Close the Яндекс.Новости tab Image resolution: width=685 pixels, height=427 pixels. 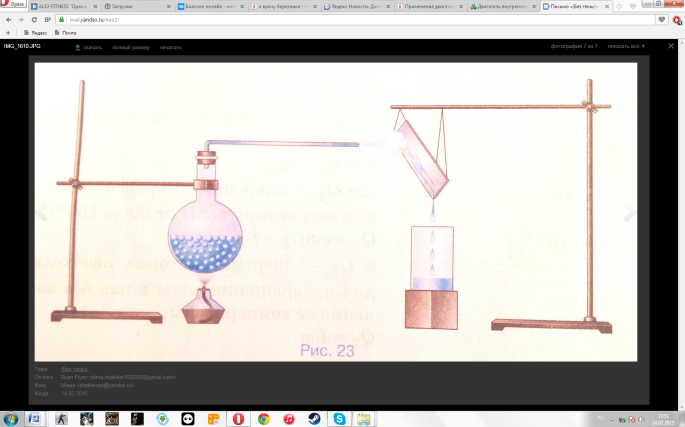click(x=388, y=7)
